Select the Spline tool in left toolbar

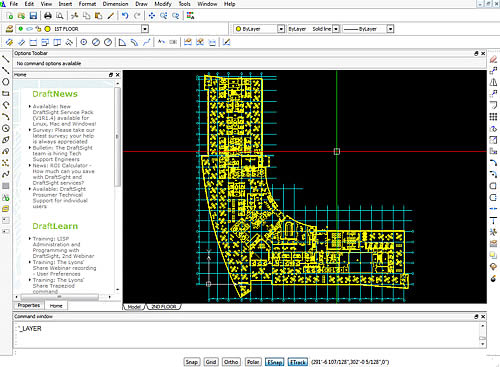6,174
